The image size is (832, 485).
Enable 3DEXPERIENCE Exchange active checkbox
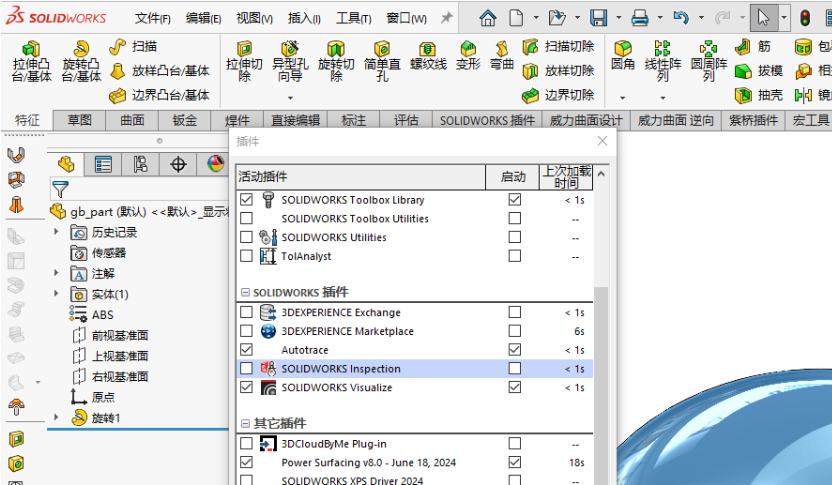pyautogui.click(x=246, y=312)
